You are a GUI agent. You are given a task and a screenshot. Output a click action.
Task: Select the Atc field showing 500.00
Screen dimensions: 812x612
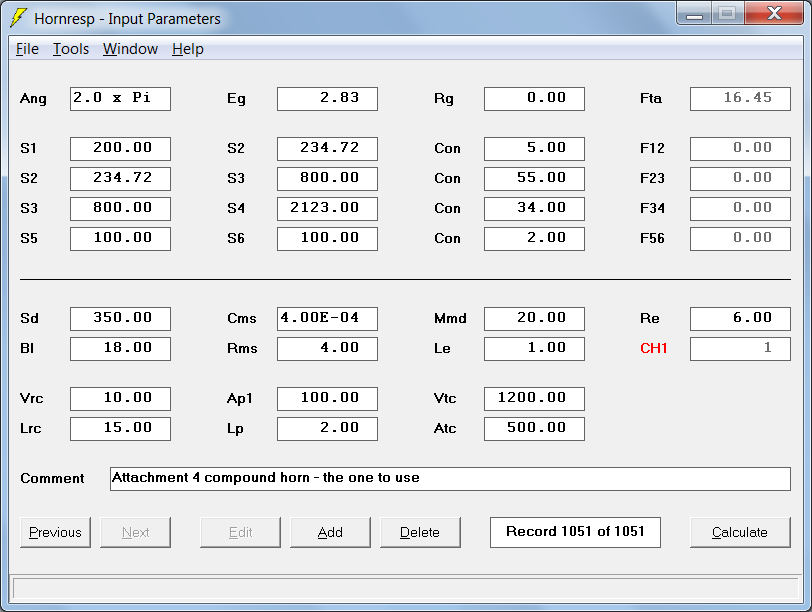pos(534,429)
